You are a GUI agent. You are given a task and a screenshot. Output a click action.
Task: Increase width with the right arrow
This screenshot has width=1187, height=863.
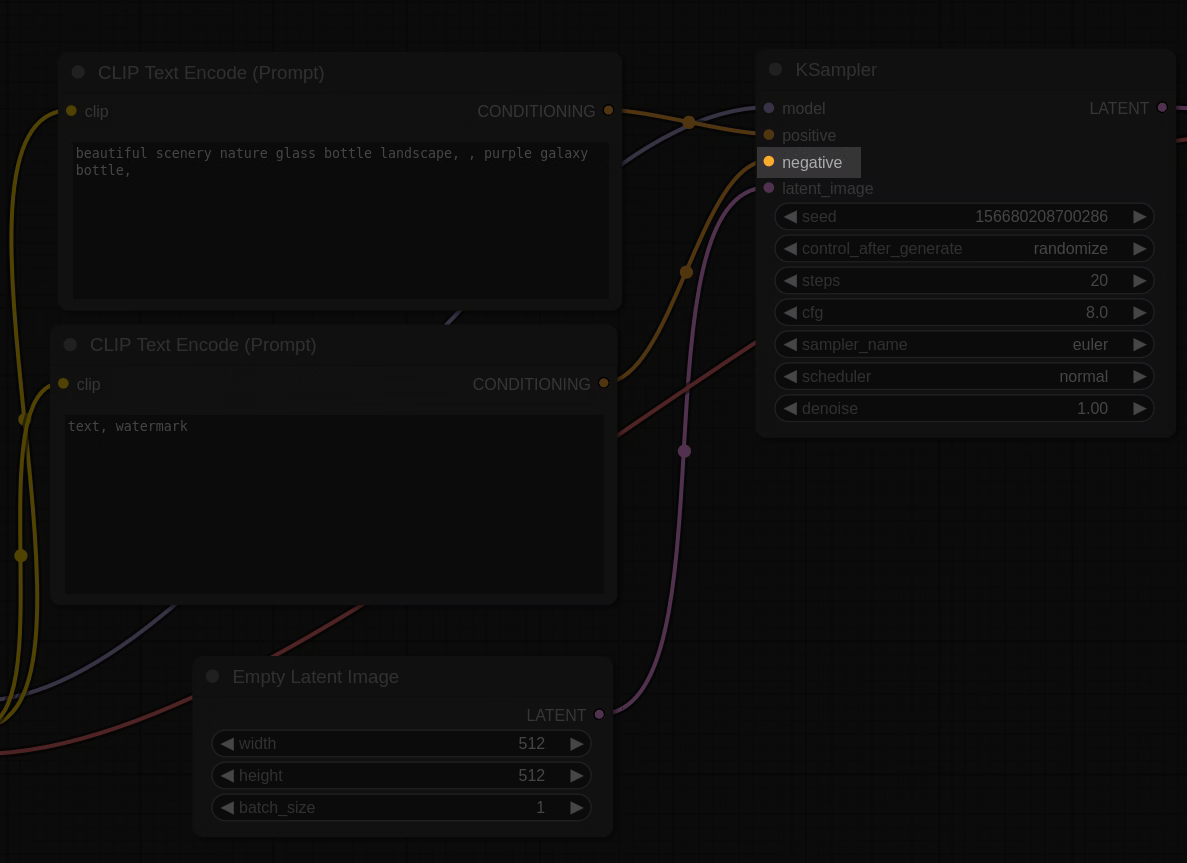click(576, 743)
